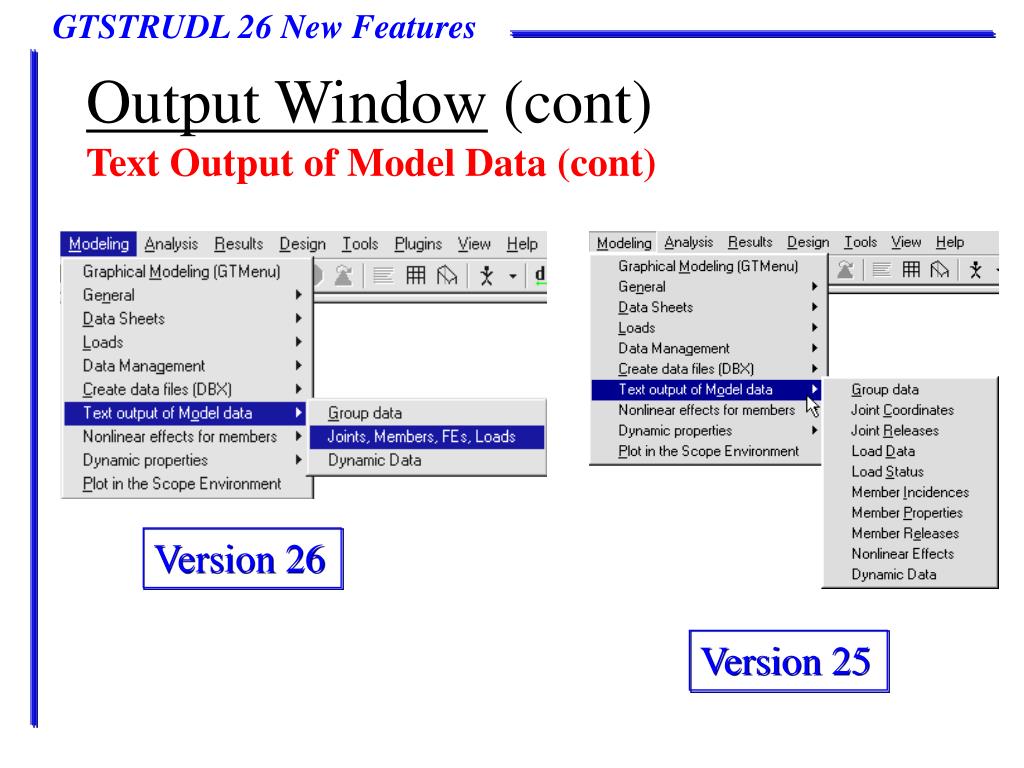Viewport: 1024px width, 768px height.
Task: Select Nonlinear Effects in Version 25 submenu
Action: pyautogui.click(x=910, y=553)
